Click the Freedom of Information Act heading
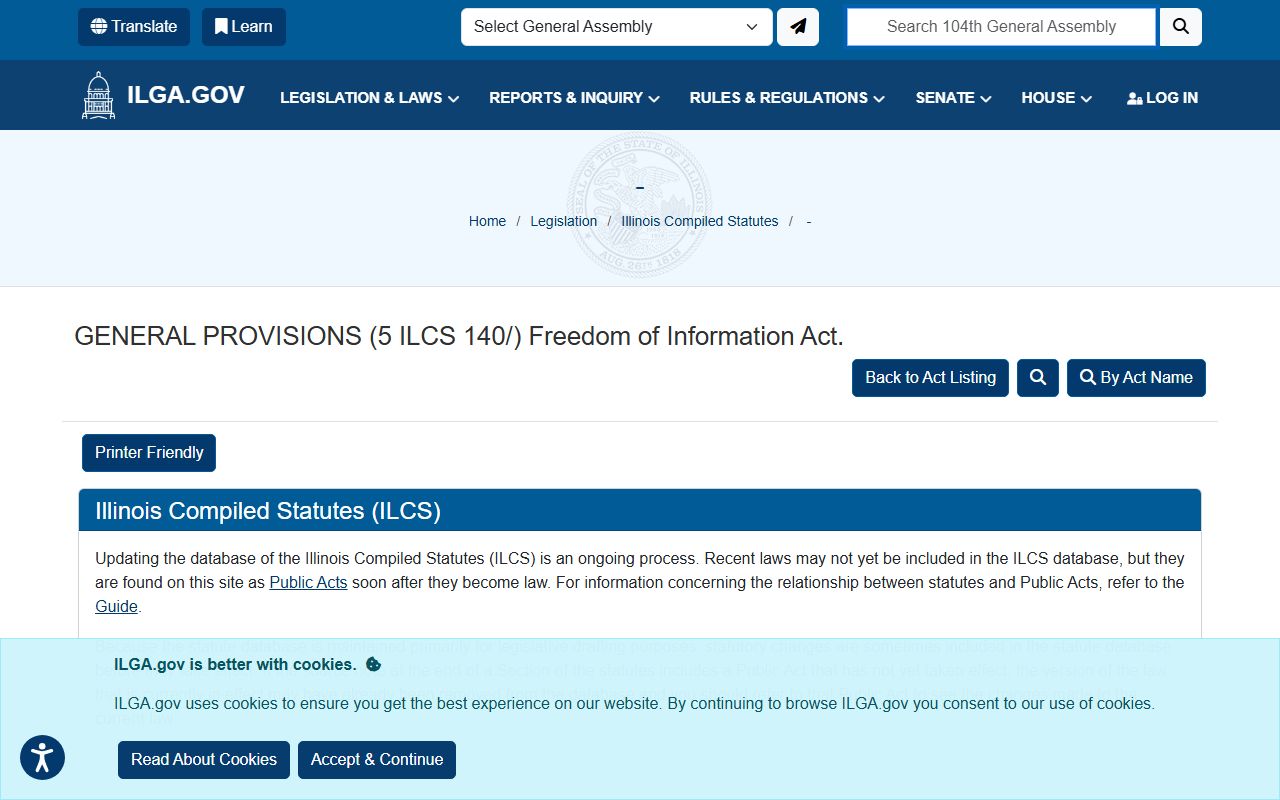This screenshot has width=1280, height=800. (x=459, y=336)
